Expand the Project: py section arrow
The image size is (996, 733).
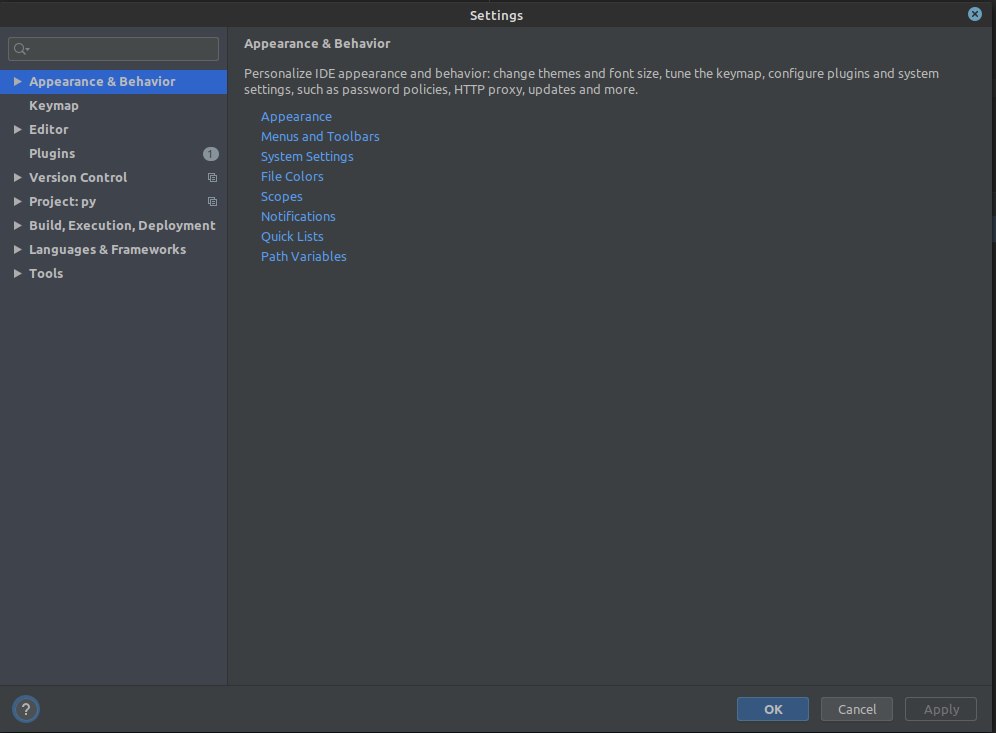(x=18, y=201)
